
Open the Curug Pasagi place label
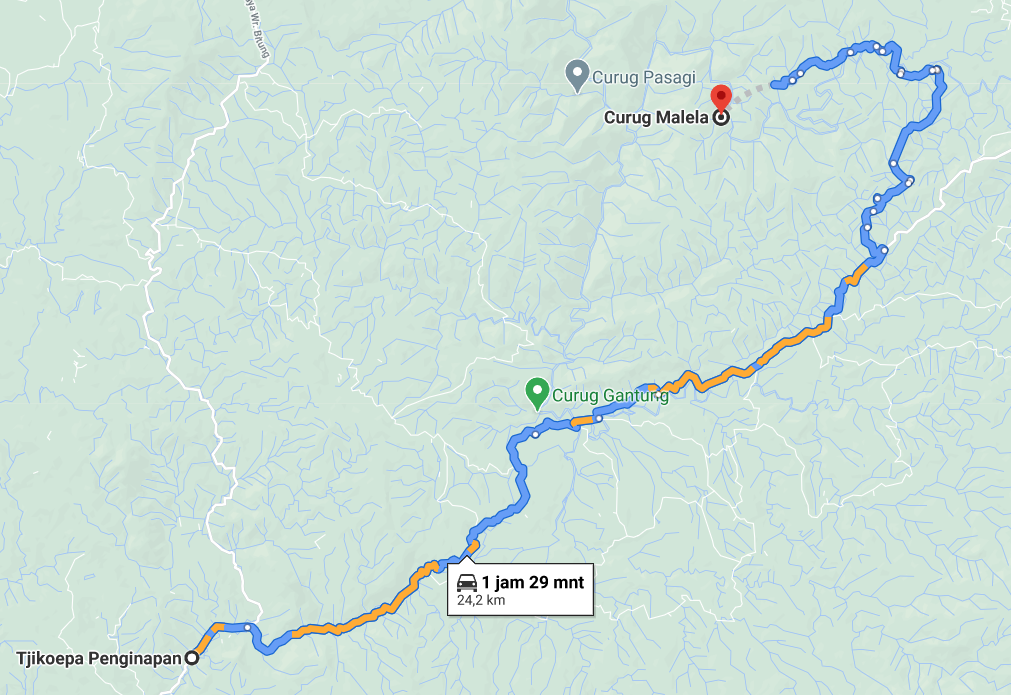click(643, 77)
